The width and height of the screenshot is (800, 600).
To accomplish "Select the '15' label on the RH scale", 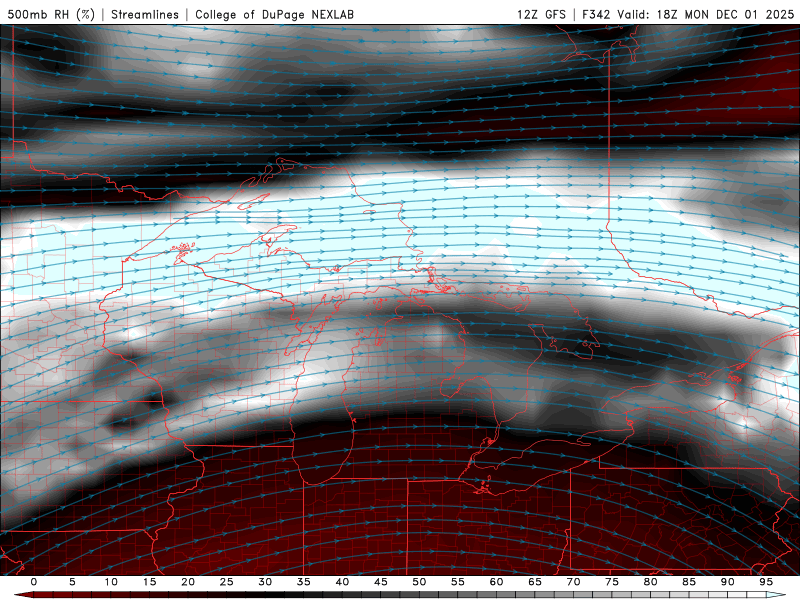I will click(x=149, y=582).
